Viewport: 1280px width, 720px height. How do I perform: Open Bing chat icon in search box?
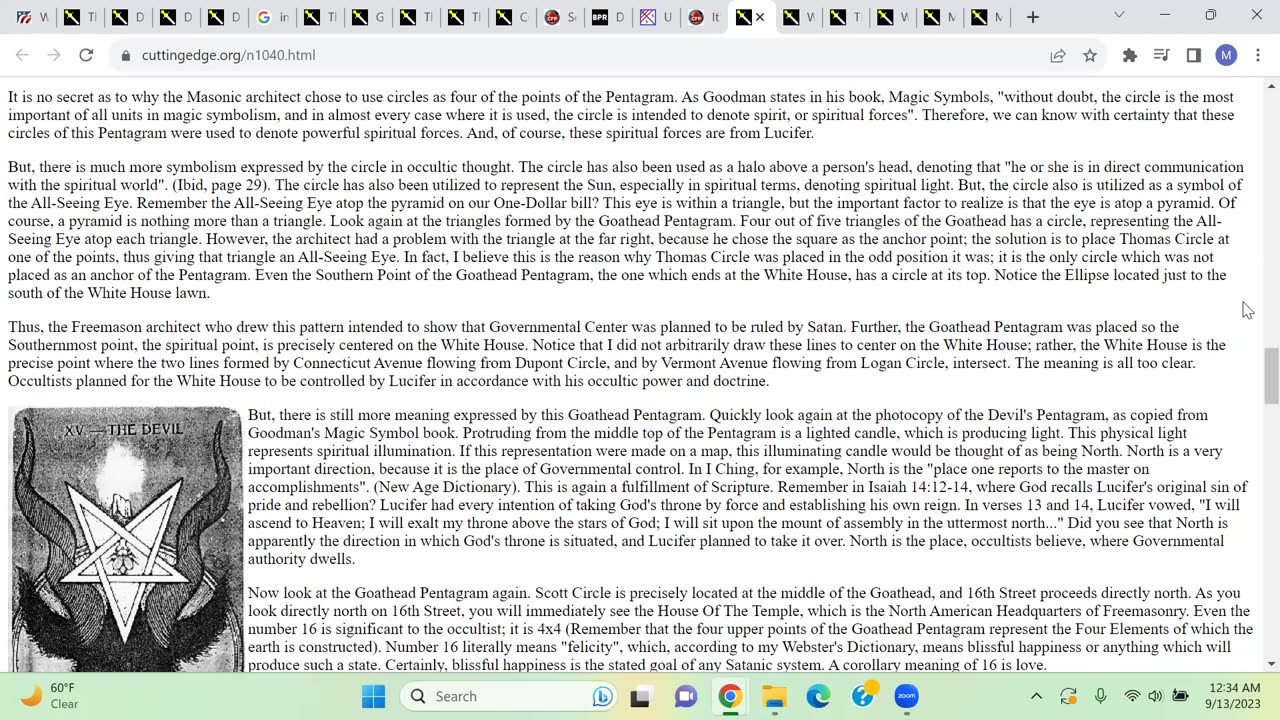[x=602, y=696]
